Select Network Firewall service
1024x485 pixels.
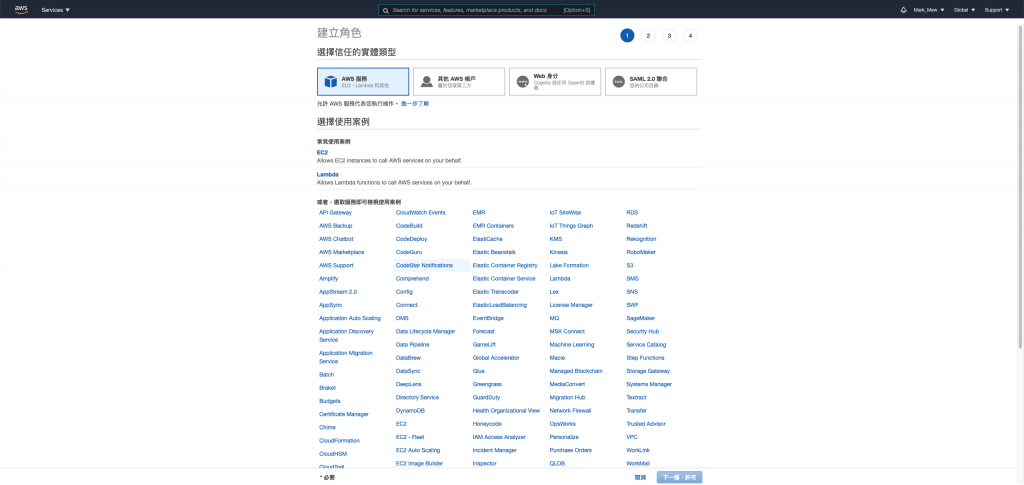570,411
